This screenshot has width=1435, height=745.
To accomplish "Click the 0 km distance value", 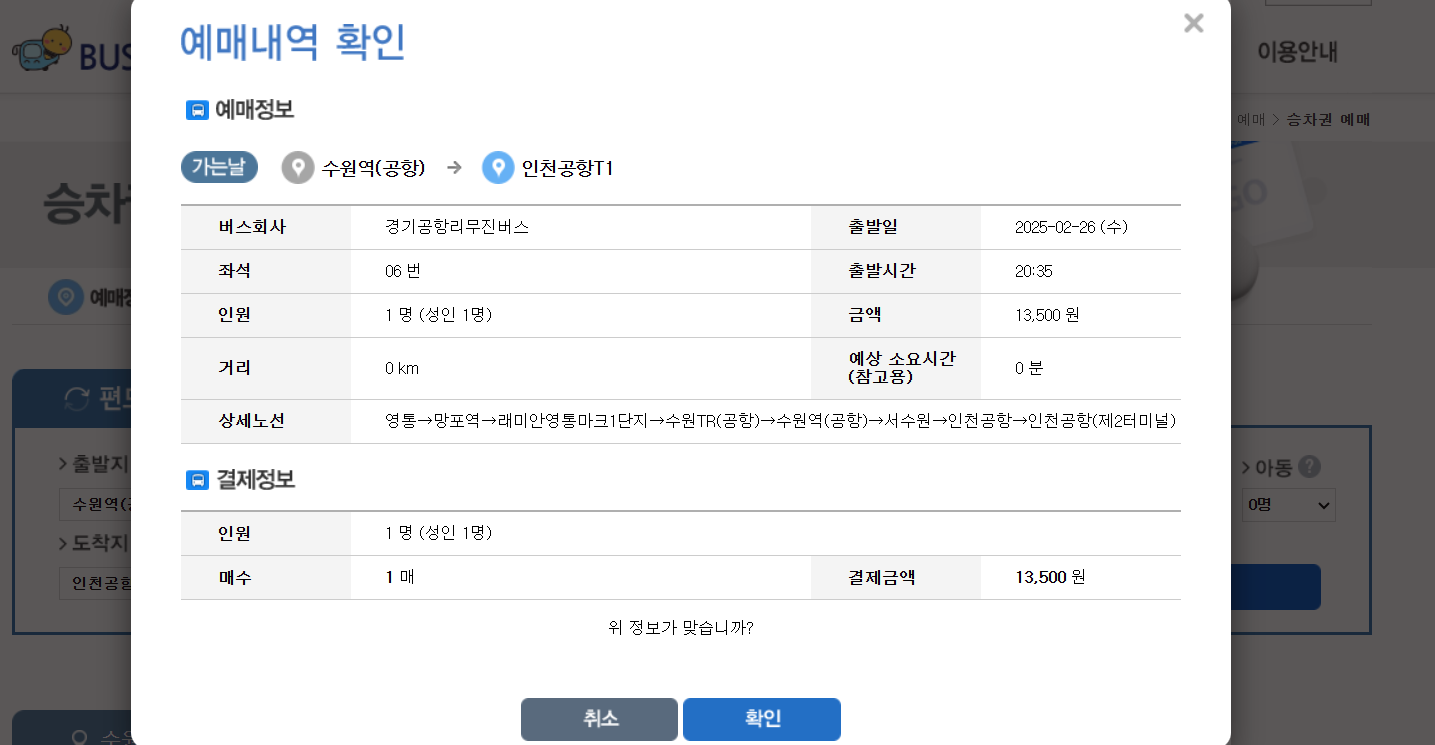I will (x=402, y=368).
